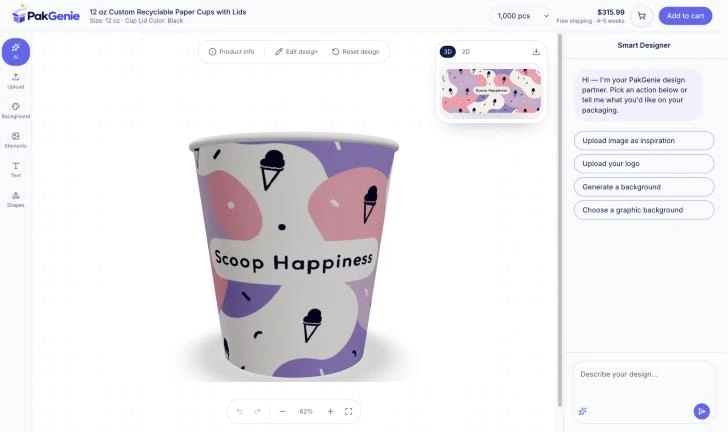
Task: Click the 62% zoom level value
Action: click(x=306, y=412)
